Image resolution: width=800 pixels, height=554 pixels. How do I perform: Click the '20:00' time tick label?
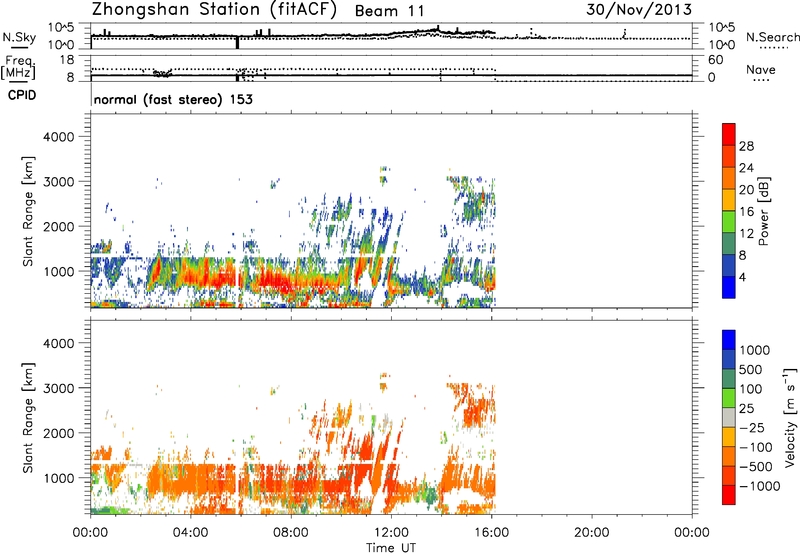[591, 533]
